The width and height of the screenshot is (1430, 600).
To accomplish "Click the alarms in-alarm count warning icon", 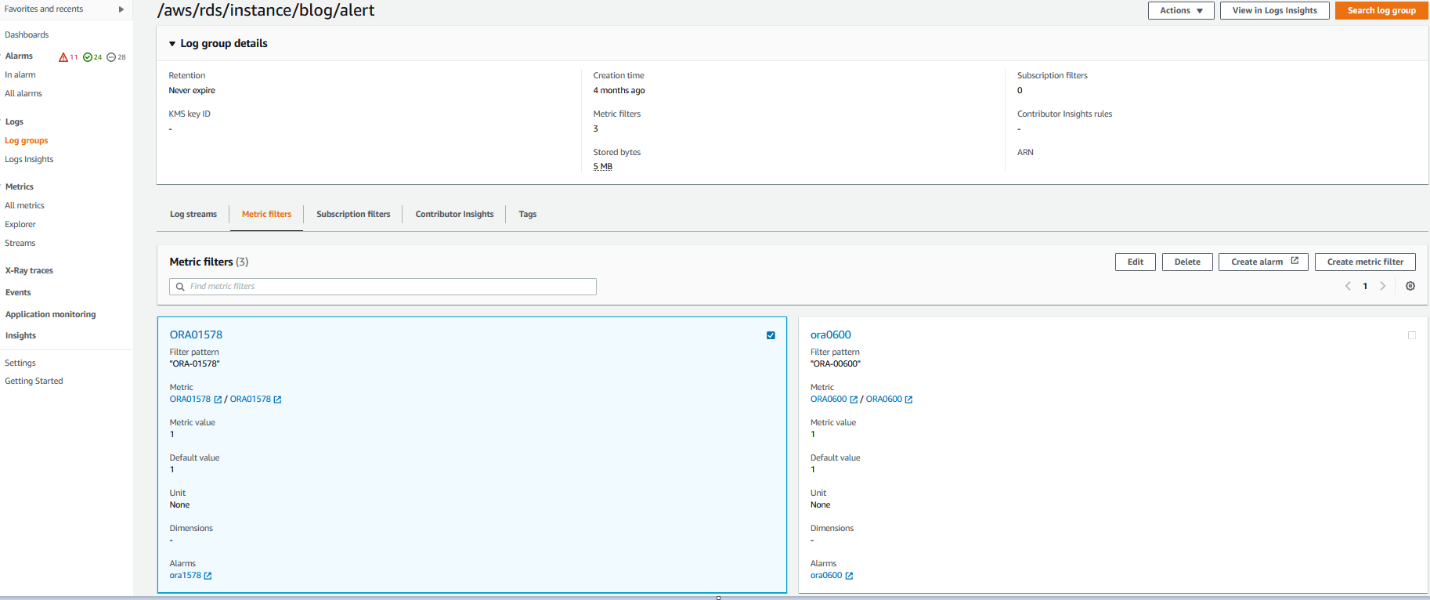I will [63, 57].
